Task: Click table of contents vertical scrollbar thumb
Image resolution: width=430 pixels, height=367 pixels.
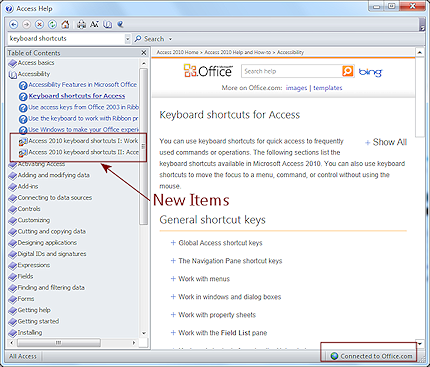Action: click(143, 146)
